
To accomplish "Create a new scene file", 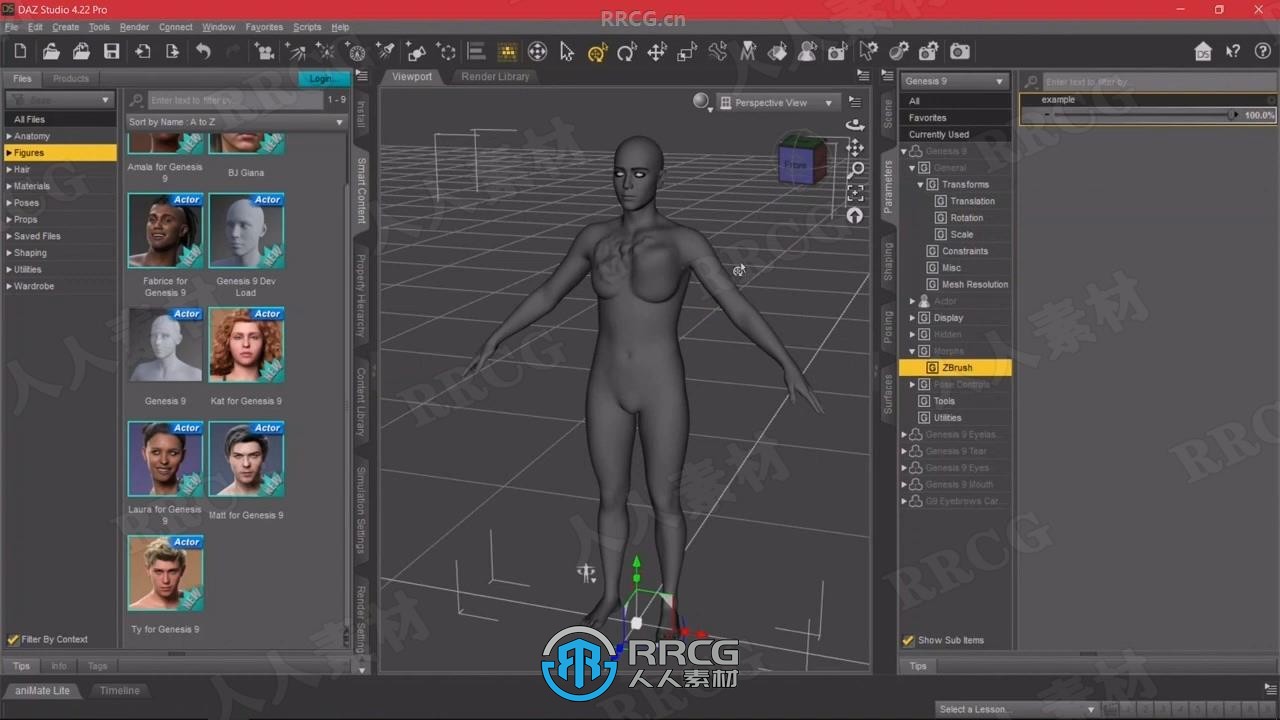I will pos(20,51).
